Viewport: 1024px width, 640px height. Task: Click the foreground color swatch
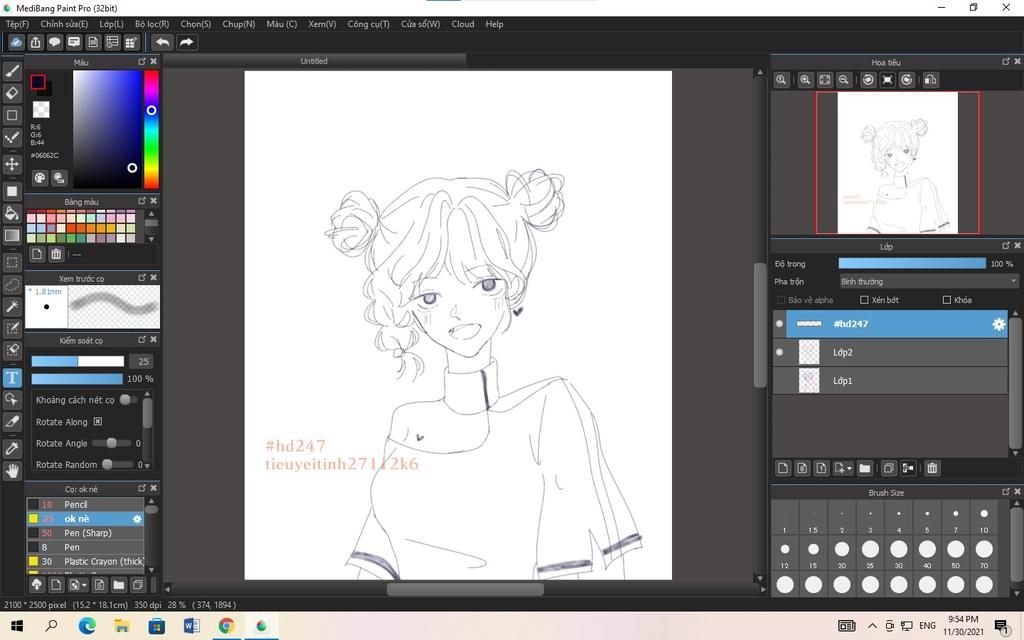click(38, 82)
